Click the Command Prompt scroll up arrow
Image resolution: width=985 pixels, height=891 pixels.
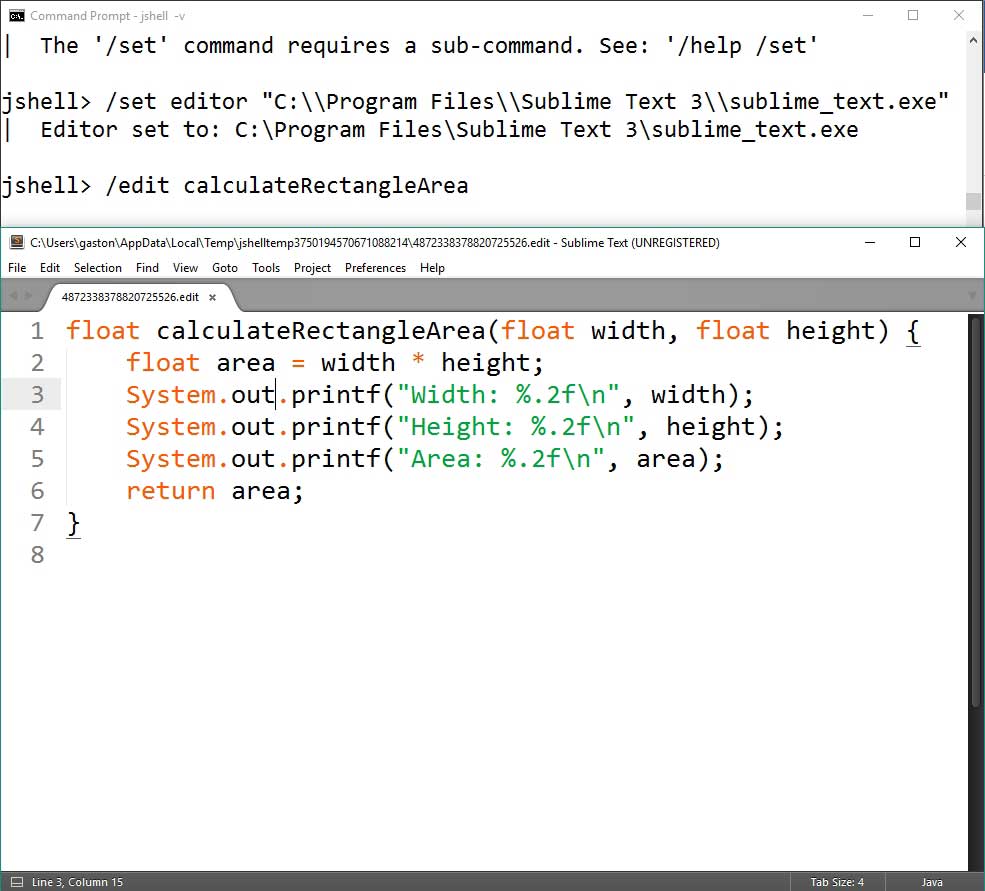click(973, 40)
